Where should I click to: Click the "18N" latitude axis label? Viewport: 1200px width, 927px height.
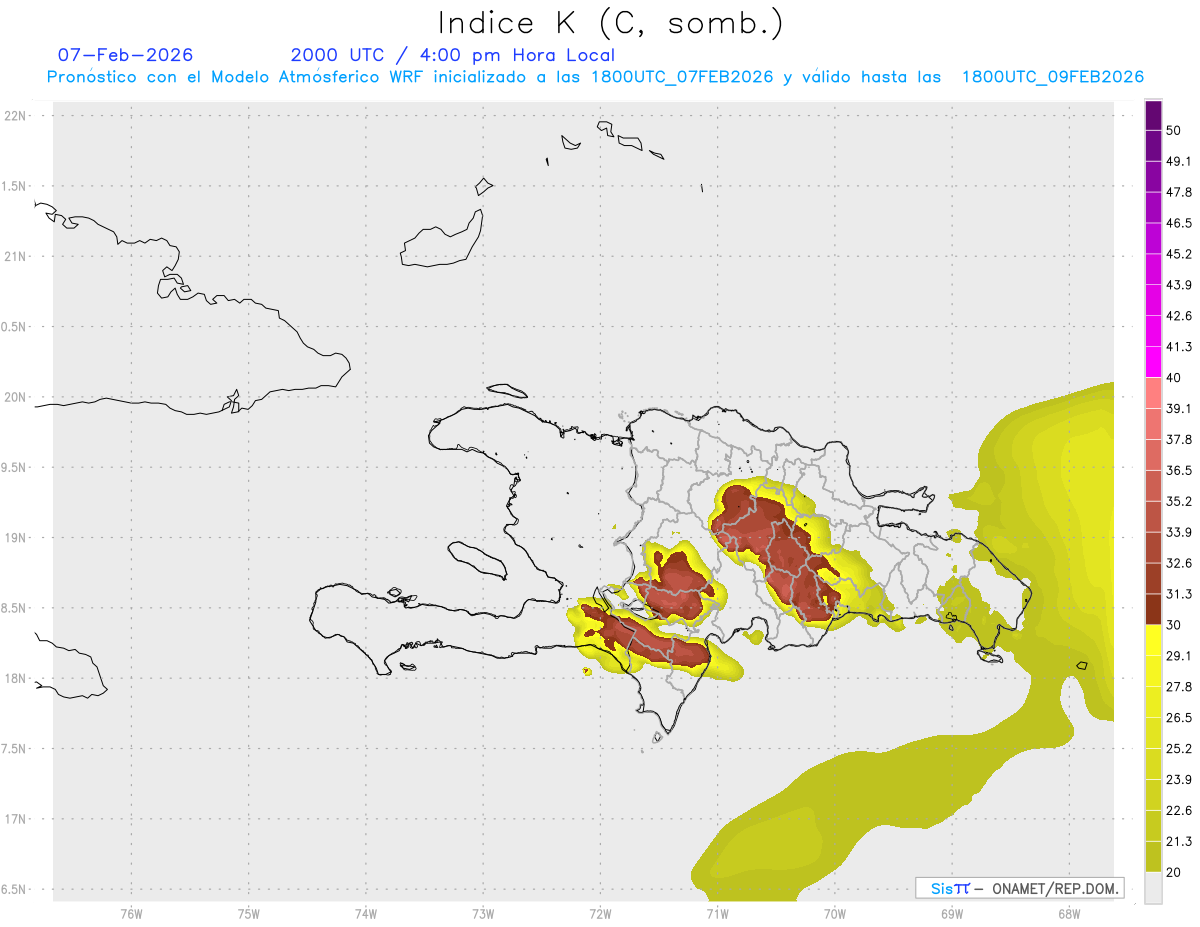click(15, 679)
